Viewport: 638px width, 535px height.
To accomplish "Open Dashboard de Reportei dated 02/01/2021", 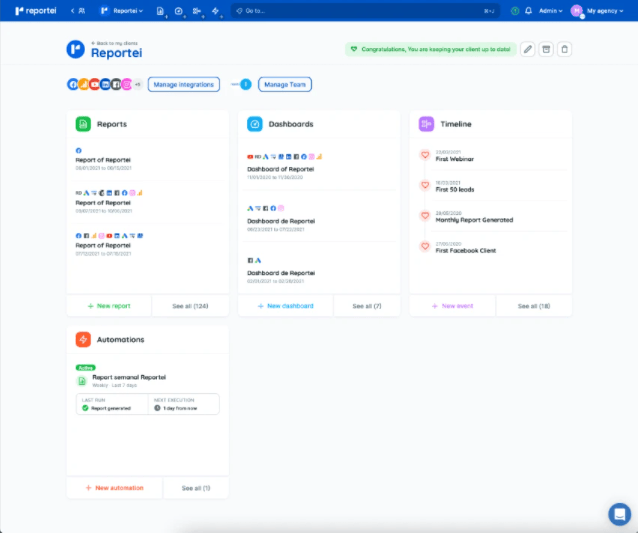I will [319, 271].
